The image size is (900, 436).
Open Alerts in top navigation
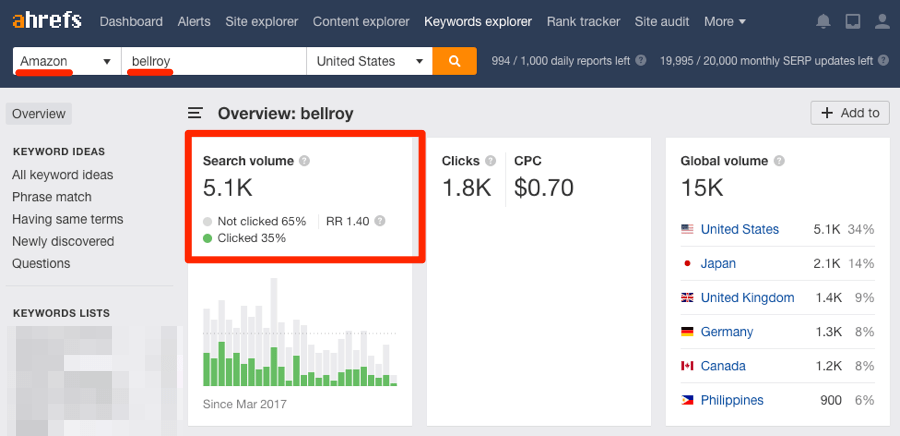point(194,22)
